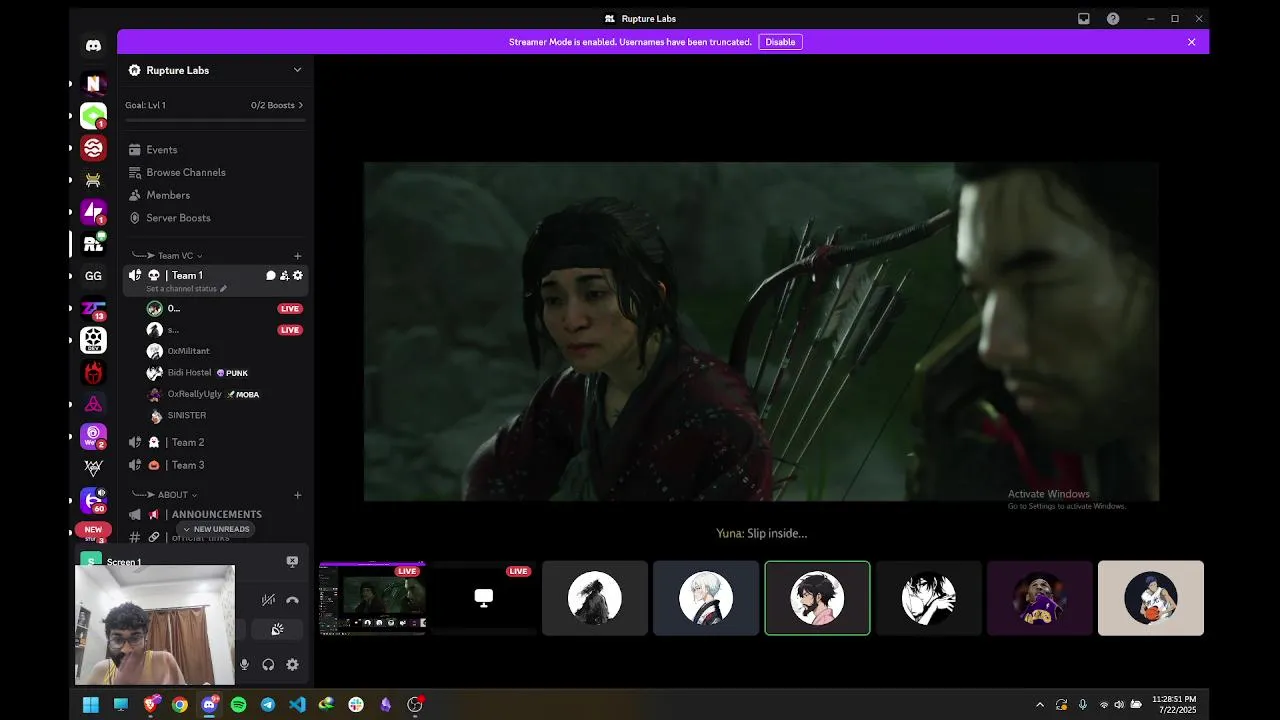This screenshot has height=720, width=1280.
Task: Open chat for Team 1 voice channel
Action: 270,275
